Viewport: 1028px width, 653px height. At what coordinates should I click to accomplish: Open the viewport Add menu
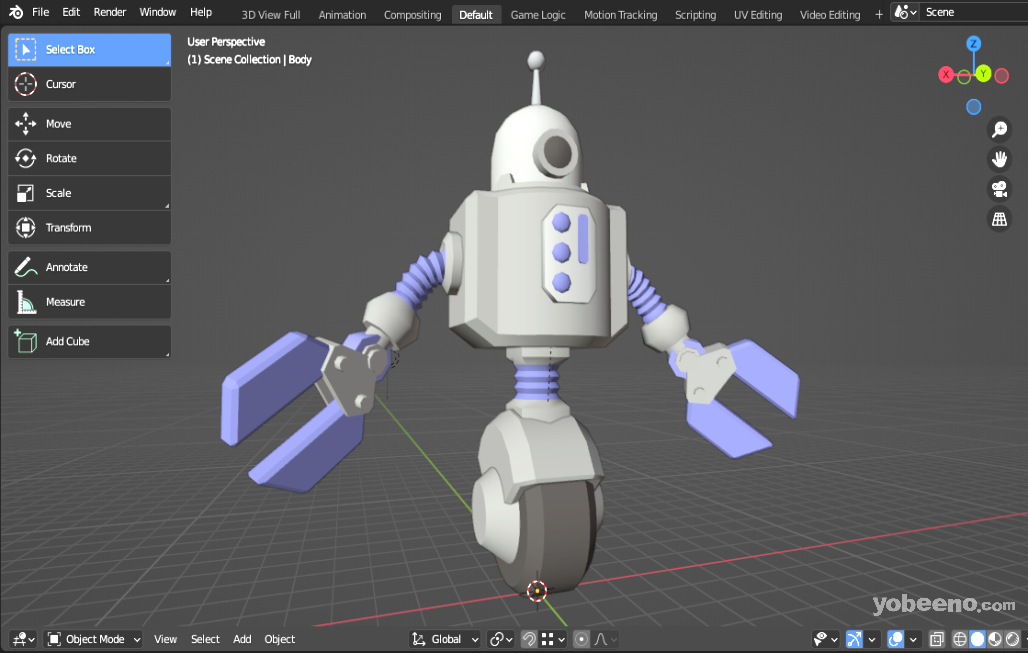click(242, 639)
